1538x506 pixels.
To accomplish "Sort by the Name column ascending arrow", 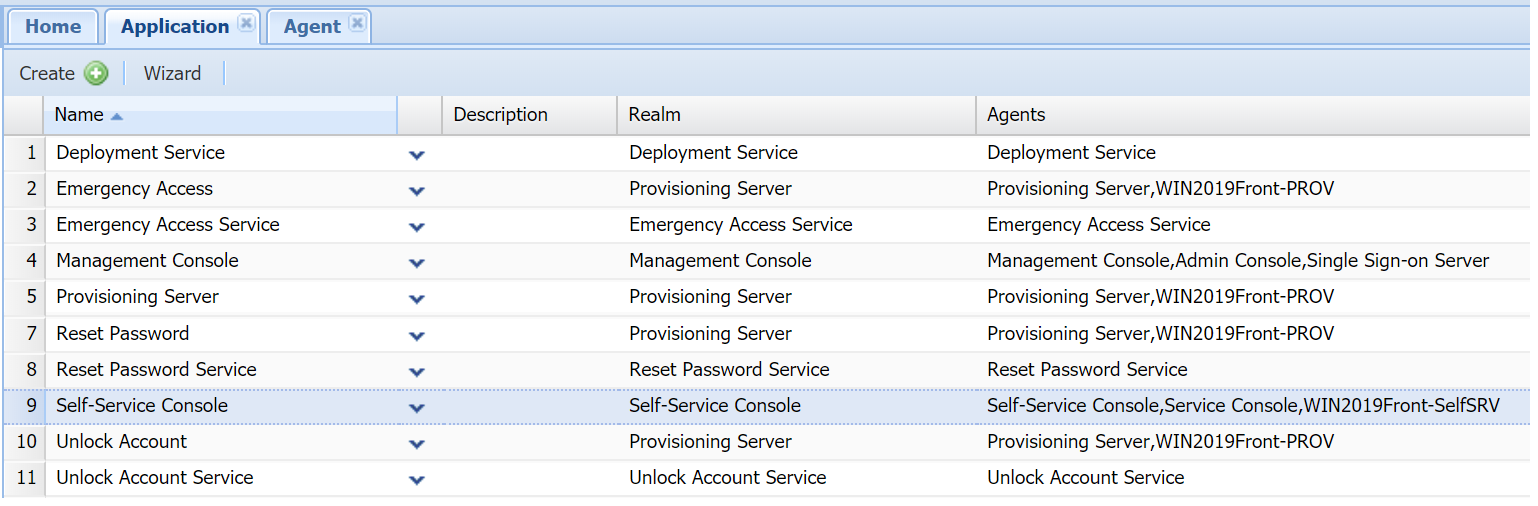I will point(117,116).
